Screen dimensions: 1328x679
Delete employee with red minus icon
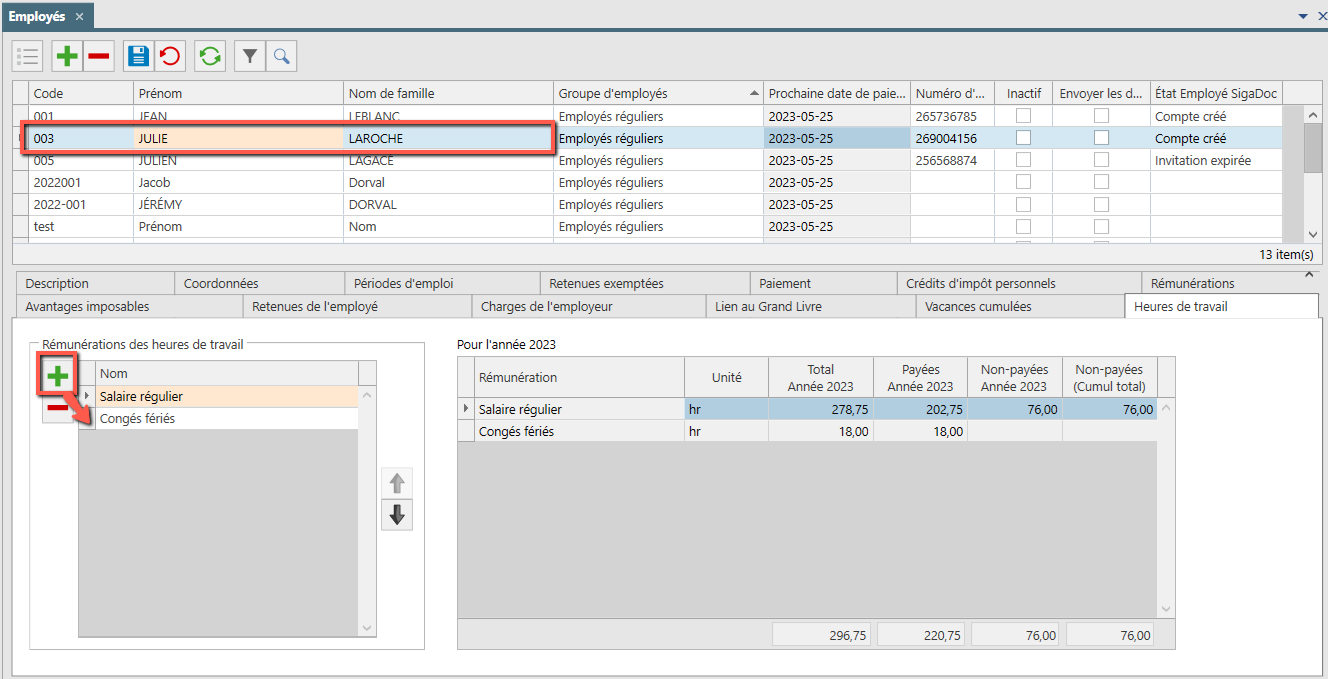98,56
